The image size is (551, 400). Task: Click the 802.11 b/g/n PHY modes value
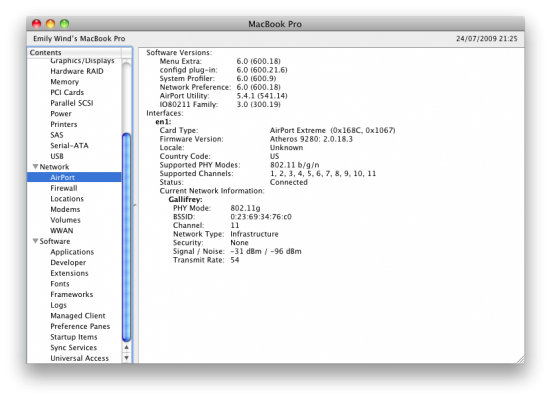tap(294, 165)
